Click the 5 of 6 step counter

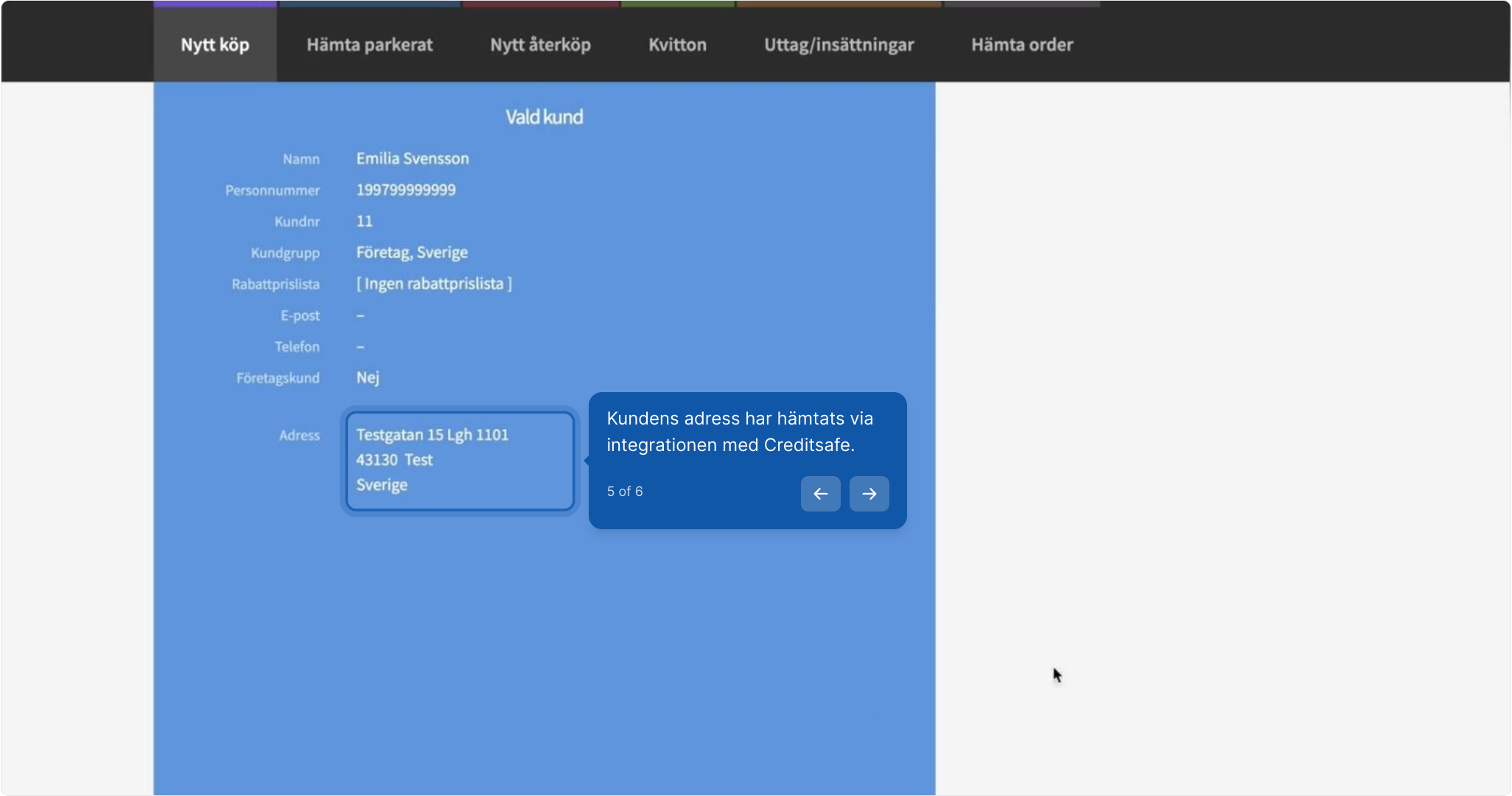pyautogui.click(x=624, y=492)
